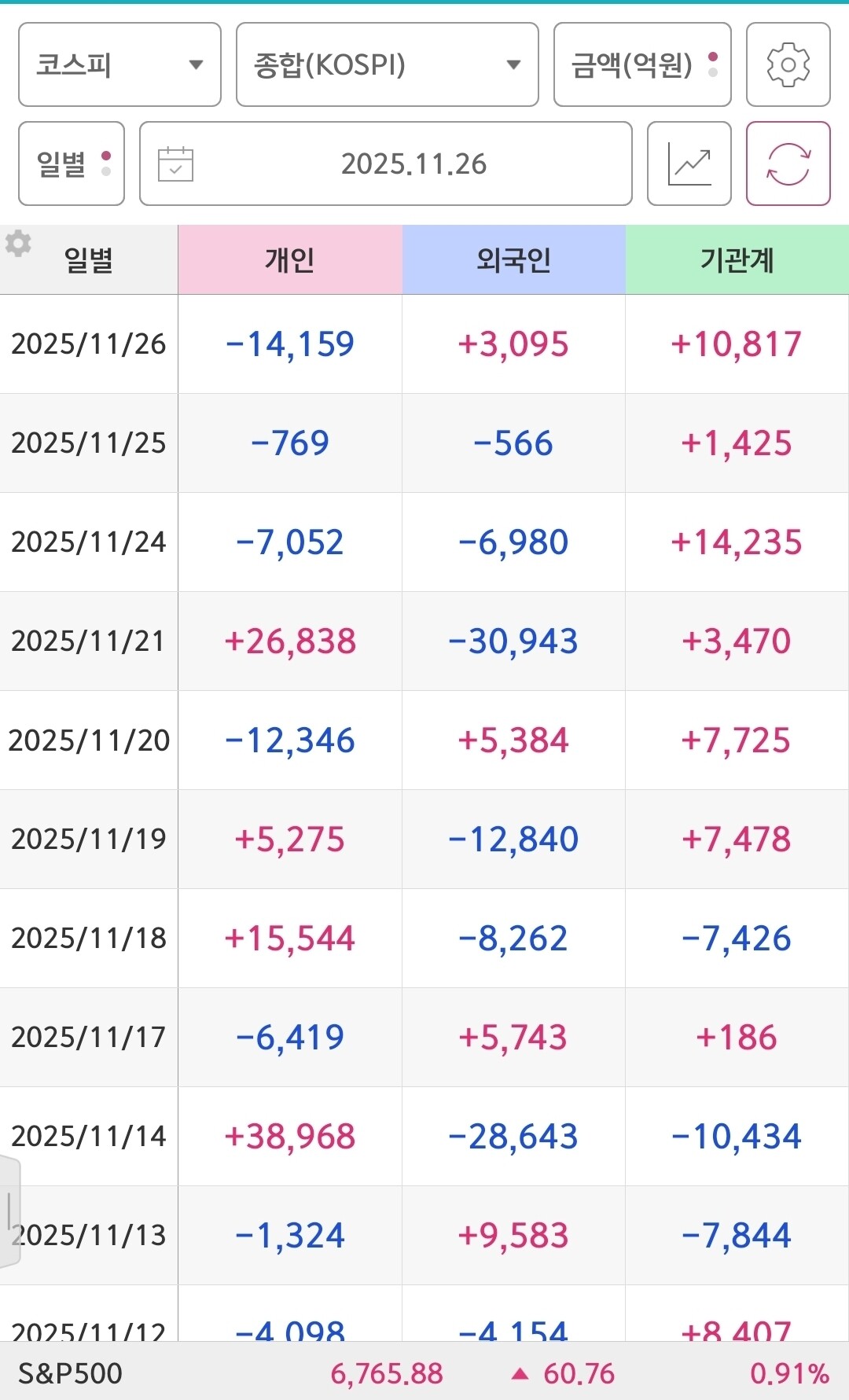Tap the calendar icon in date field
The height and width of the screenshot is (1400, 849).
coord(175,164)
